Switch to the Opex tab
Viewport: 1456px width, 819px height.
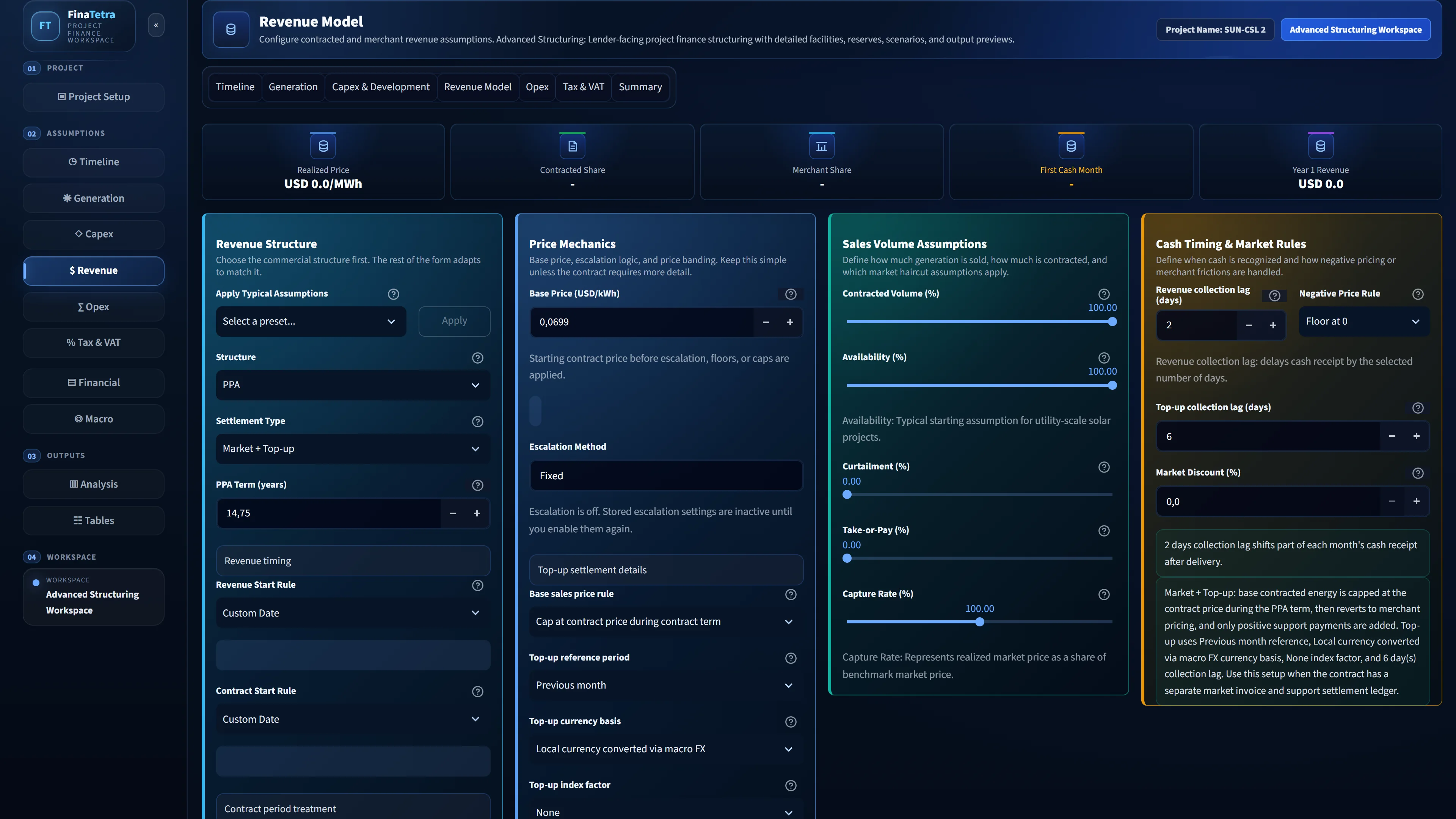537,87
